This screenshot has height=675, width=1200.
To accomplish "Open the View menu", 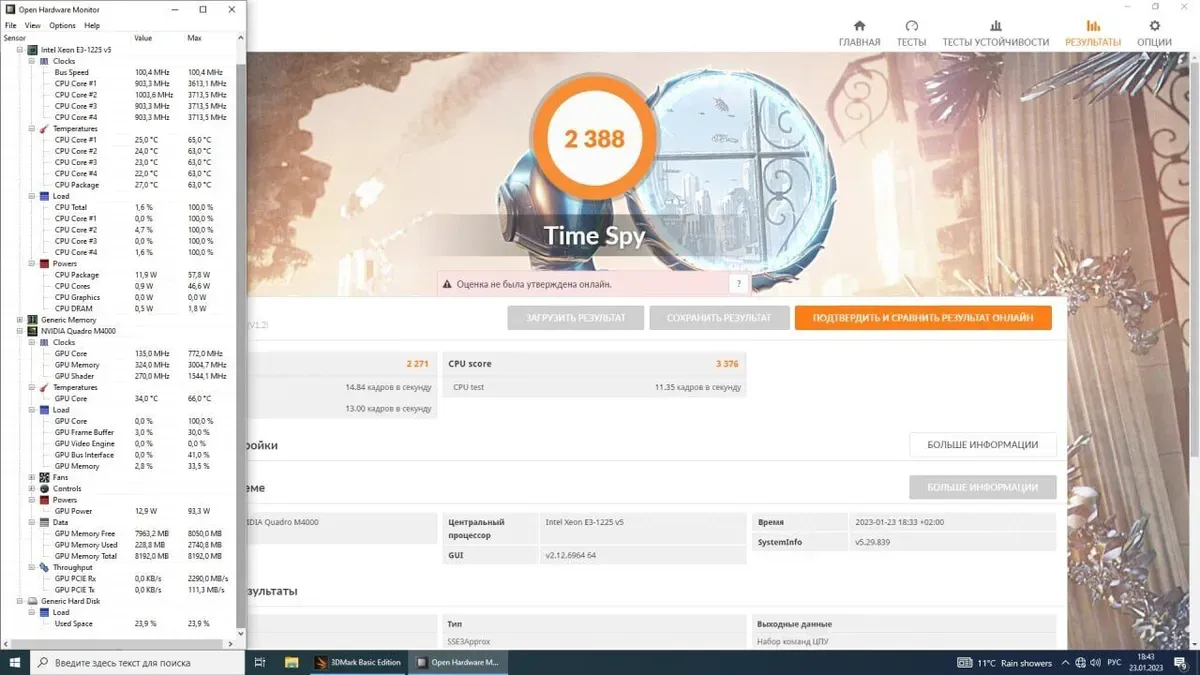I will pos(33,25).
